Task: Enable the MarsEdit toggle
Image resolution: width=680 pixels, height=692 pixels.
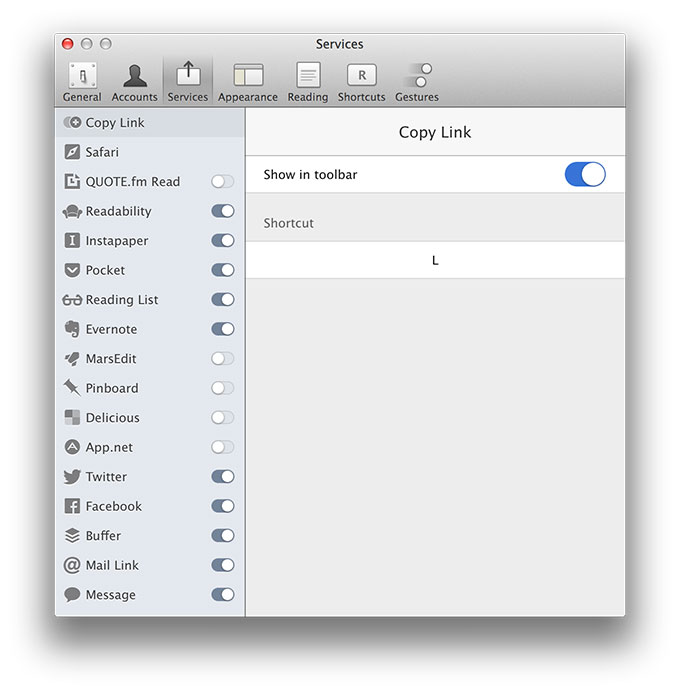Action: click(222, 359)
